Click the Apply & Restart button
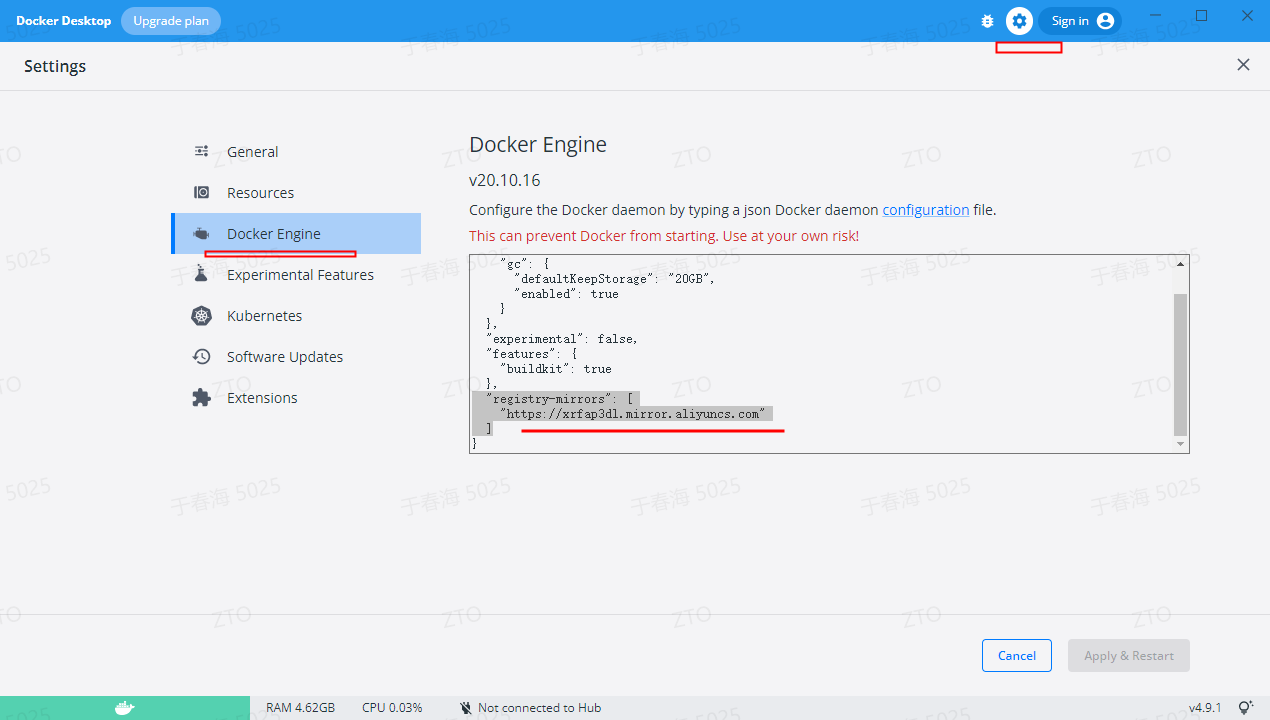Screen dimensions: 1270x720 click(x=1129, y=655)
